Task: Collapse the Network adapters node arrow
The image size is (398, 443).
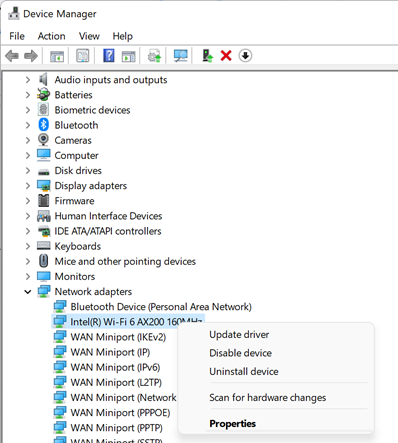Action: coord(28,292)
